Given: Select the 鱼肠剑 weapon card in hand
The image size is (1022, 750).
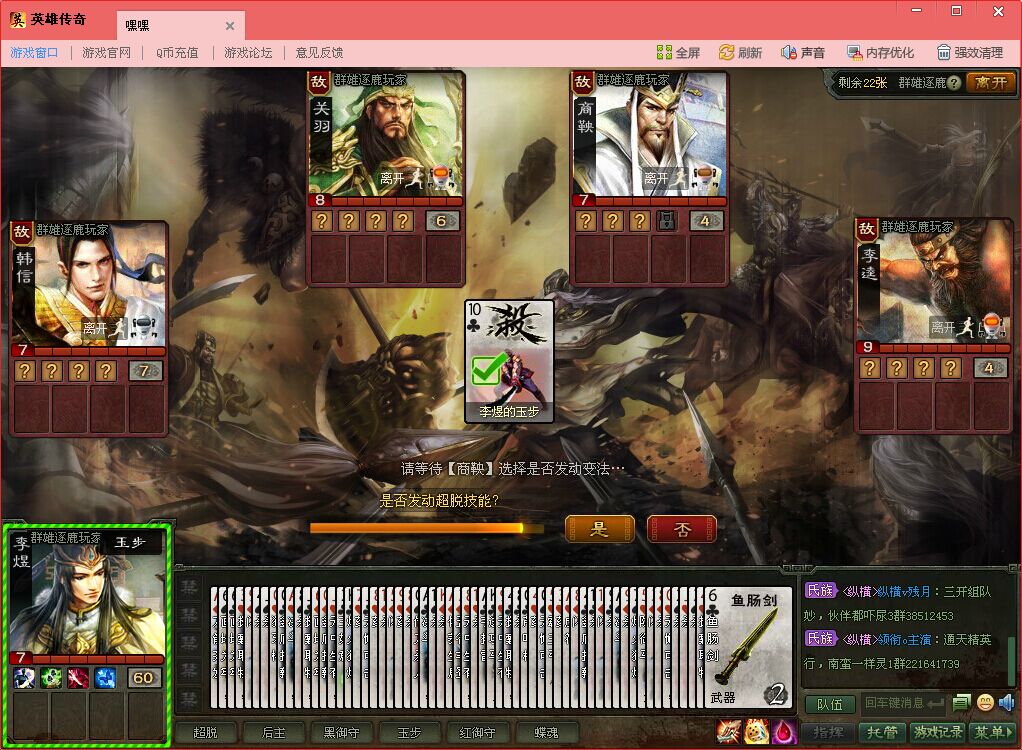Looking at the screenshot, I should pyautogui.click(x=748, y=647).
